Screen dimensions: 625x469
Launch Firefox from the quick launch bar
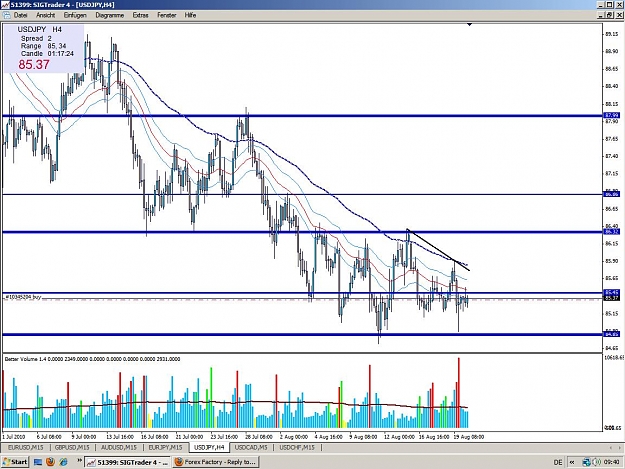(x=50, y=462)
